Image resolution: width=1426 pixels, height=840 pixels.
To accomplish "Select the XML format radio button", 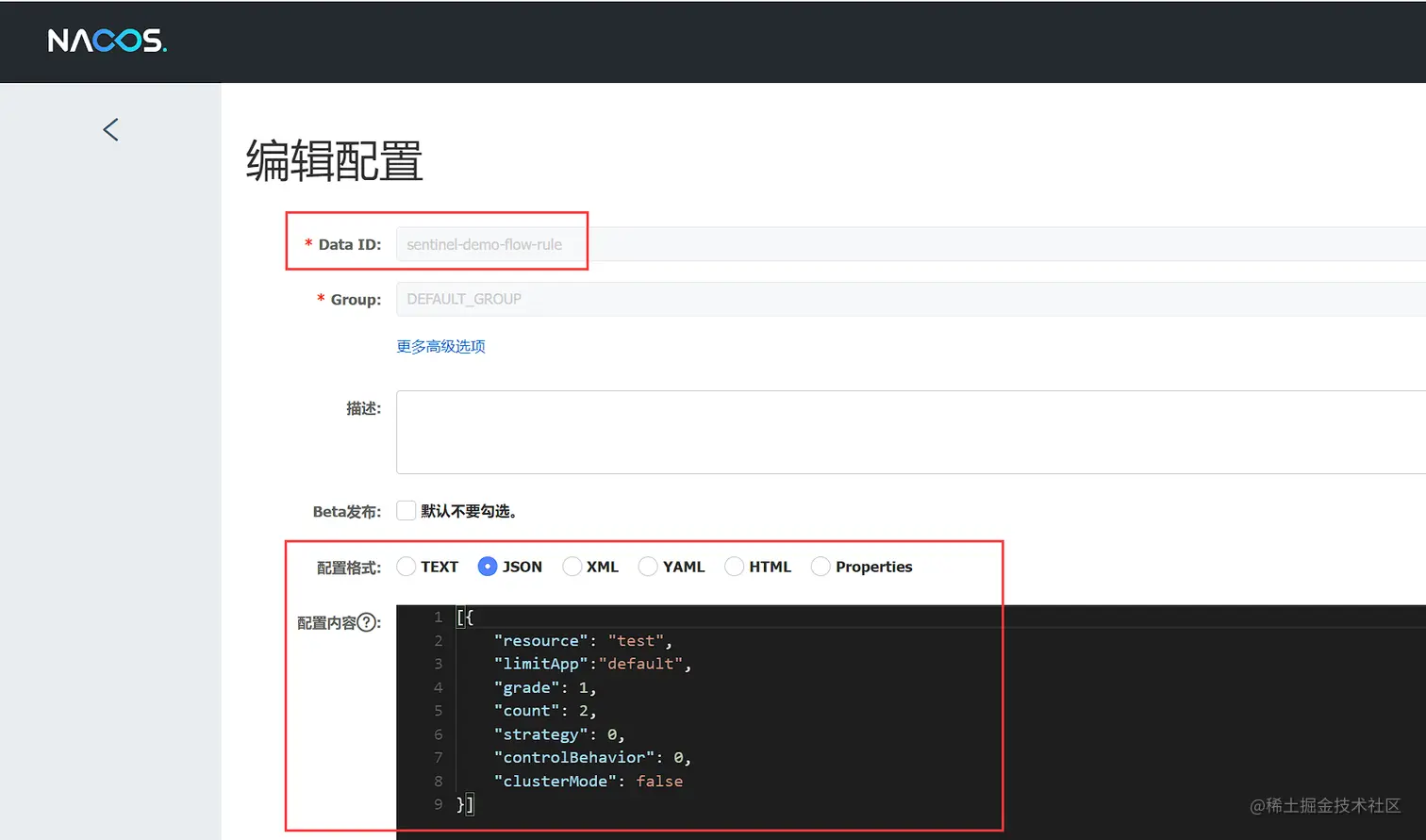I will (x=572, y=567).
